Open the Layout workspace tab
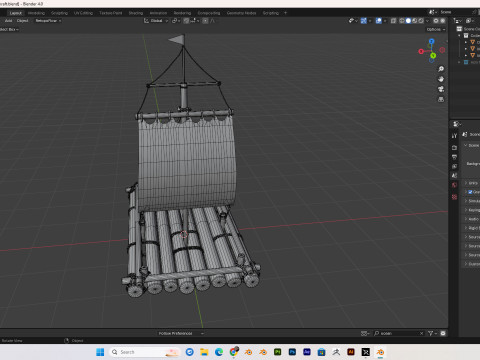Viewport: 480px width, 360px height. pyautogui.click(x=16, y=13)
